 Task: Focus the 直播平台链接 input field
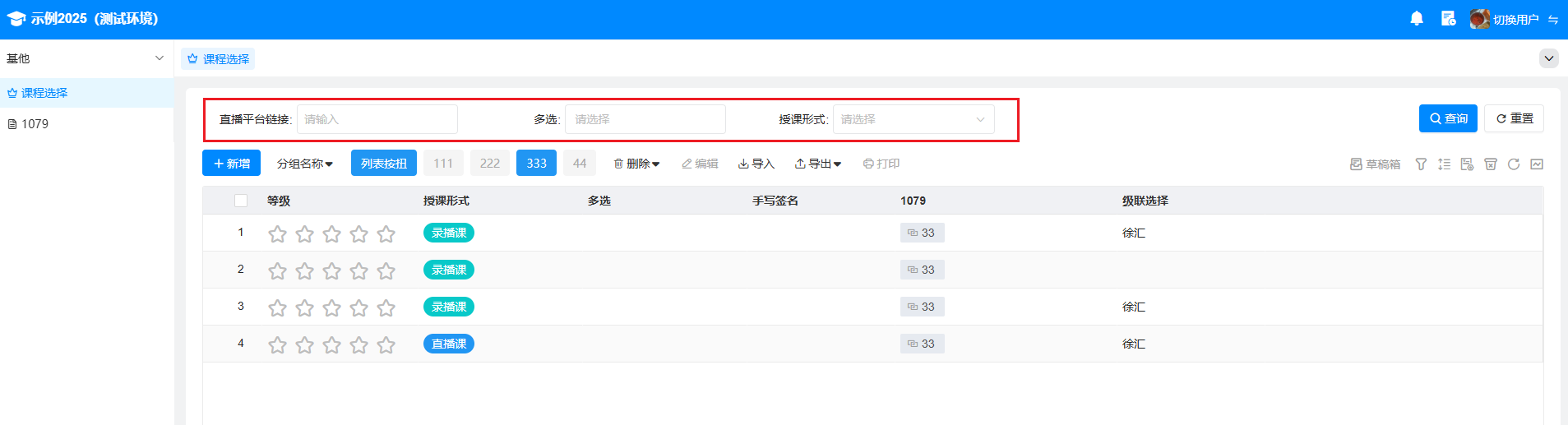pyautogui.click(x=377, y=119)
